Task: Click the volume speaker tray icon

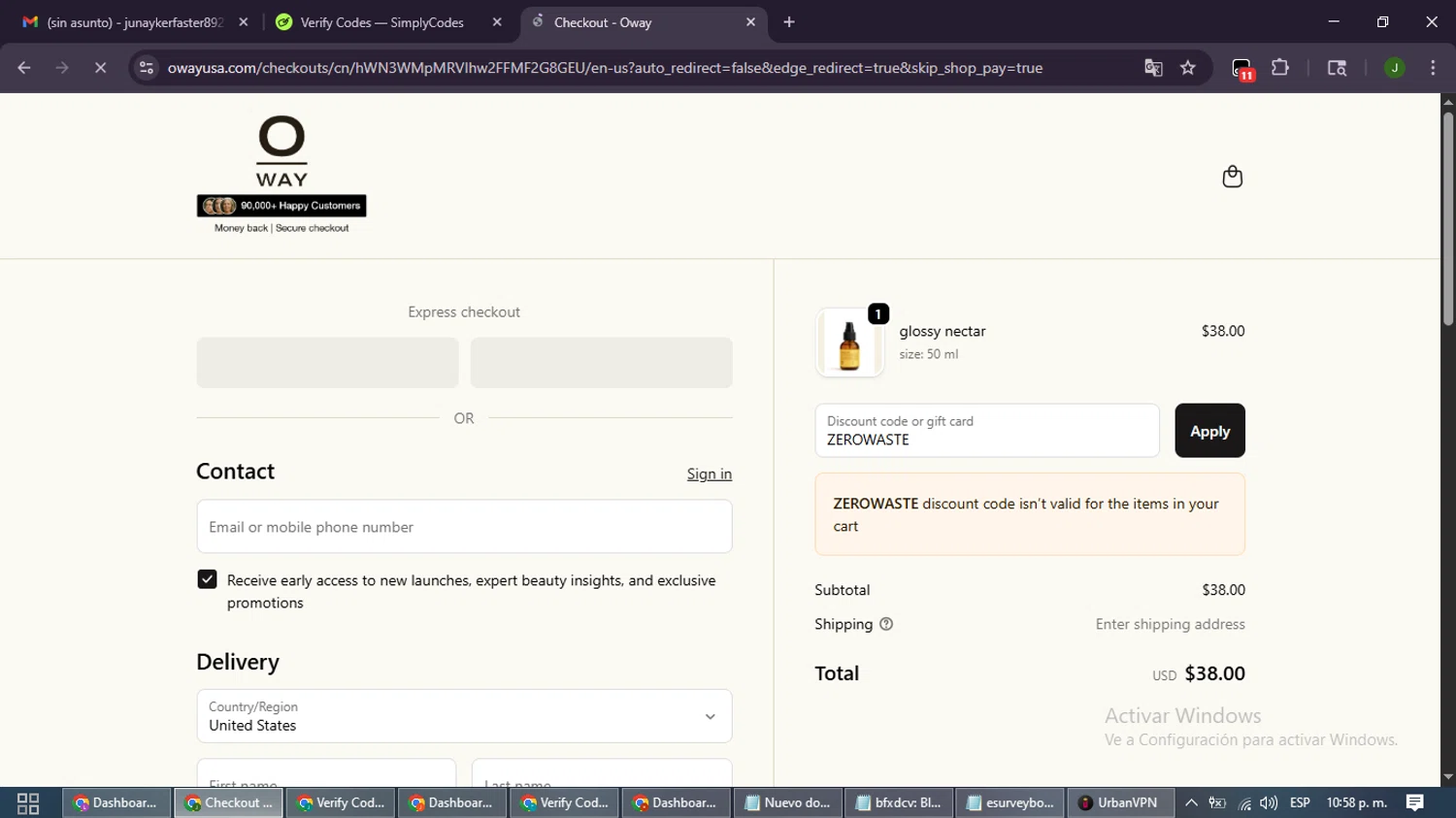Action: point(1269,803)
